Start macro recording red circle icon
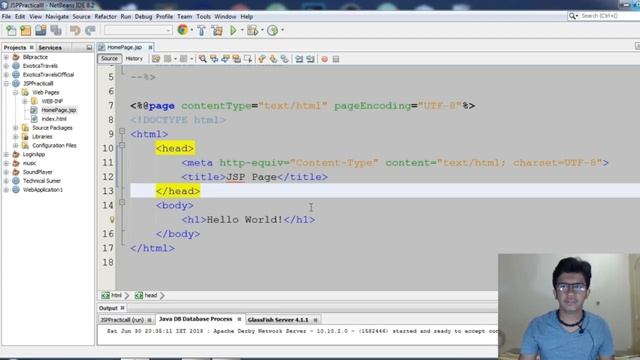640x360 pixels. (324, 59)
